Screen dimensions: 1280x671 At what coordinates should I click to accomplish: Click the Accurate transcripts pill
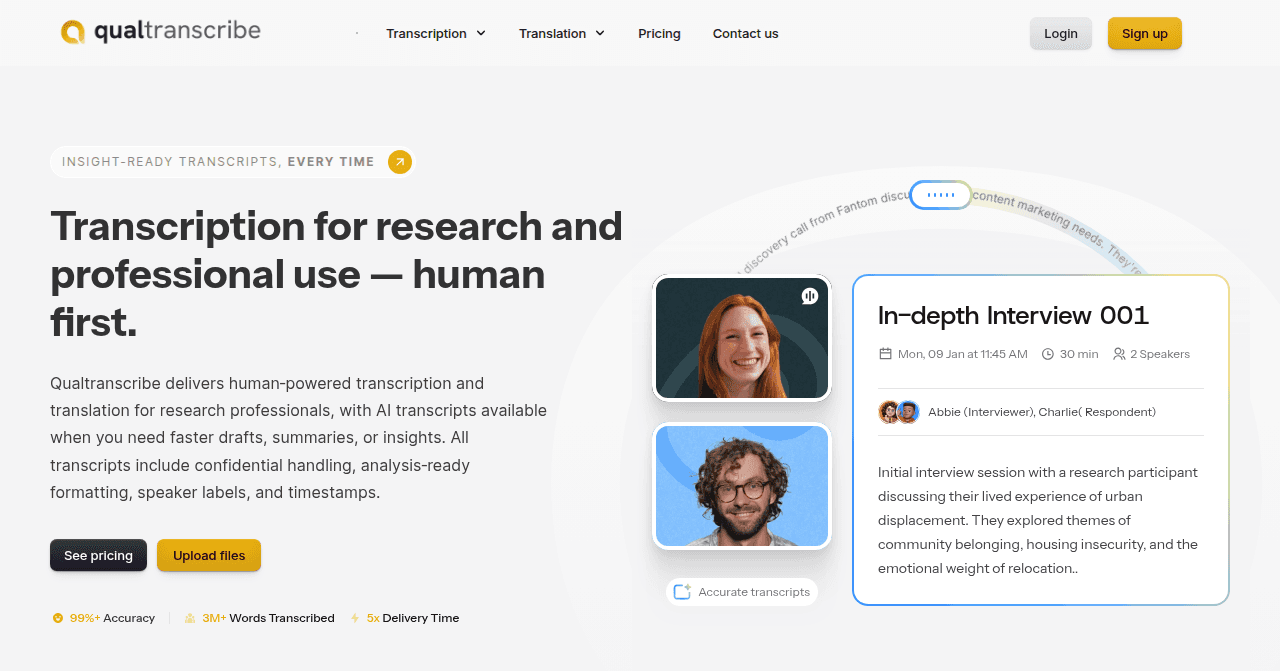(x=742, y=592)
